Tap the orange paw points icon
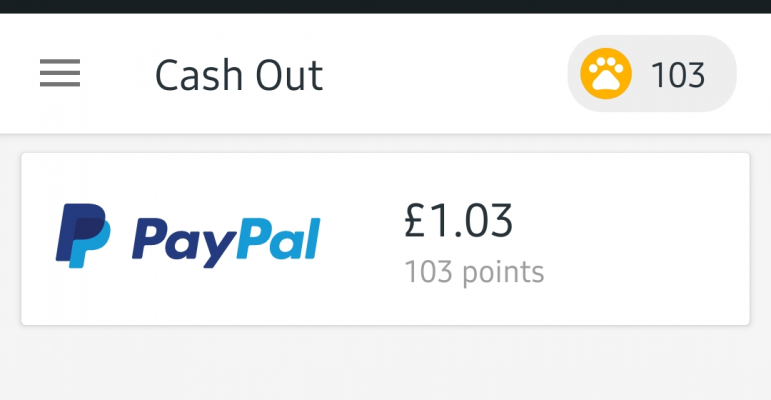The width and height of the screenshot is (771, 400). 606,74
